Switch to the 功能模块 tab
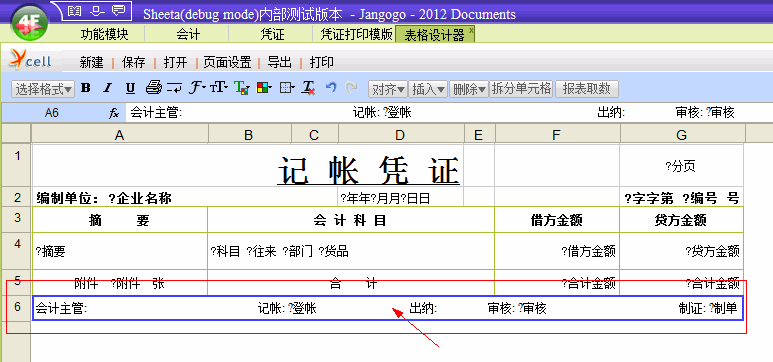This screenshot has height=362, width=773. pyautogui.click(x=105, y=34)
